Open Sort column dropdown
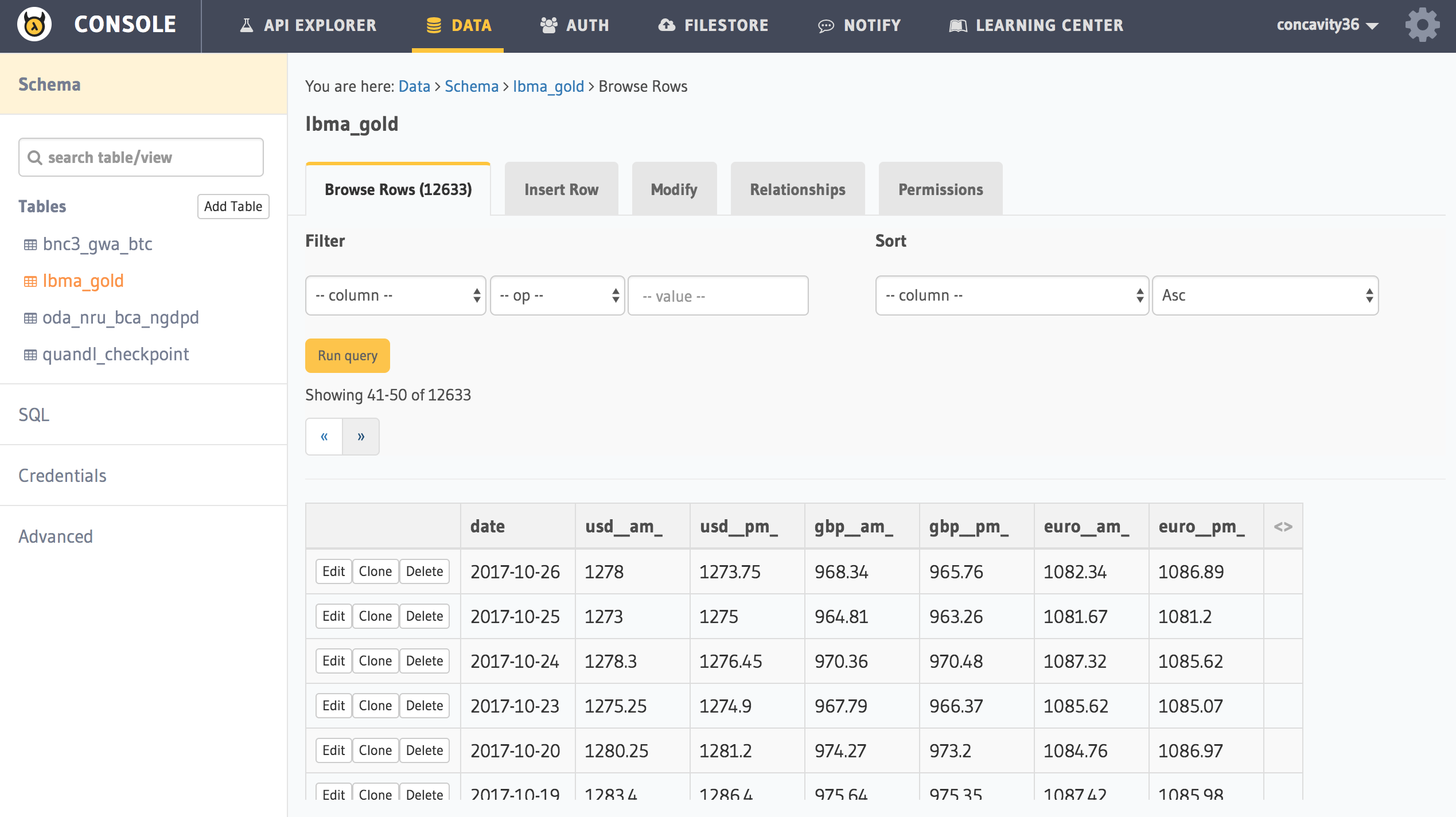The image size is (1456, 817). [x=1011, y=295]
